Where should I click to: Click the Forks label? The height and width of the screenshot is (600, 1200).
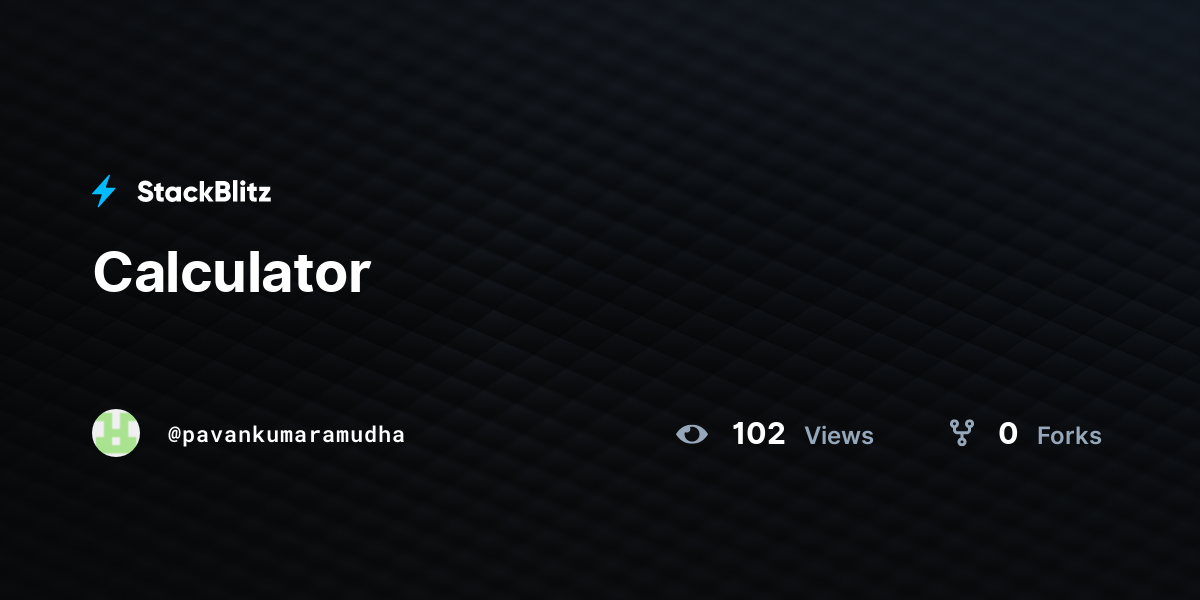[x=1069, y=436]
